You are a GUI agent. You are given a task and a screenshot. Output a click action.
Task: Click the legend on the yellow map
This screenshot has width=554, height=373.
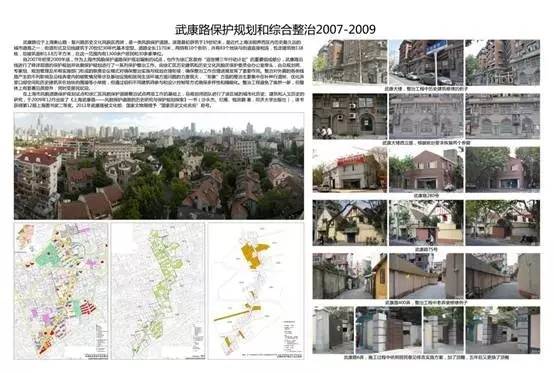[x=292, y=336]
